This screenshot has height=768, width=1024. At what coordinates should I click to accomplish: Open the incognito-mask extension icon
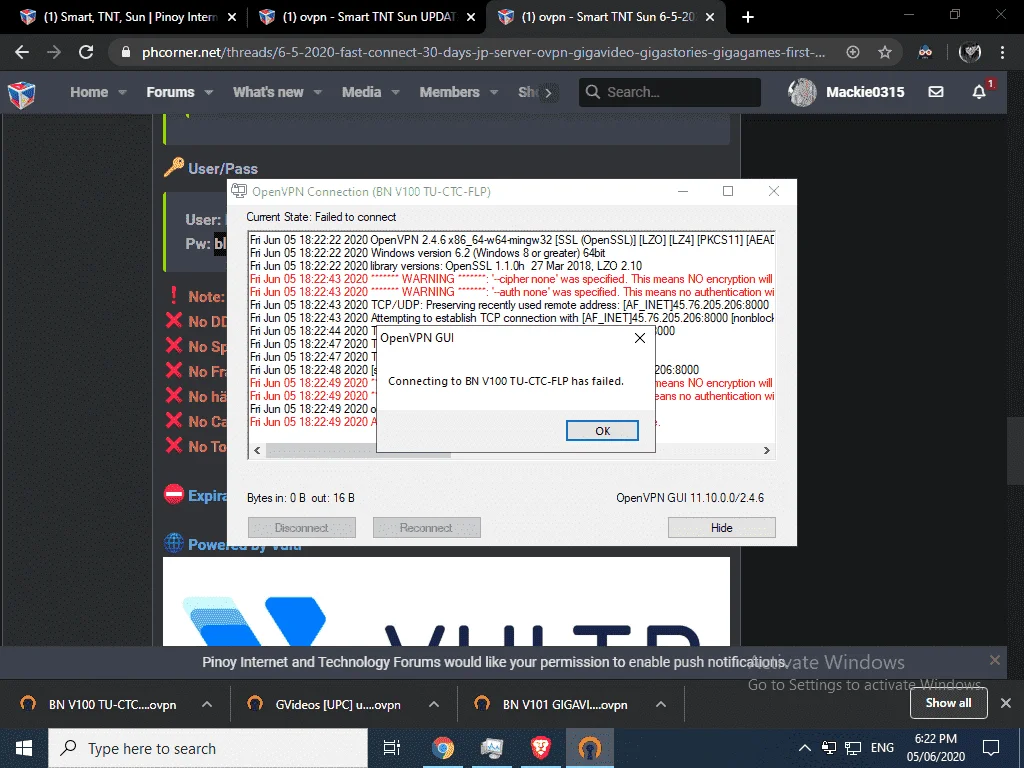coord(925,52)
